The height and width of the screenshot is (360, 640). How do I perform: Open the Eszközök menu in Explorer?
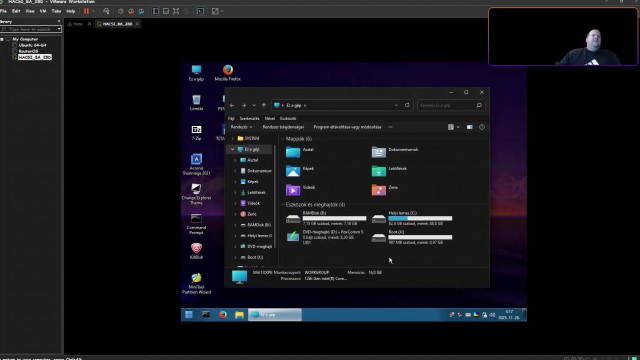pos(288,118)
